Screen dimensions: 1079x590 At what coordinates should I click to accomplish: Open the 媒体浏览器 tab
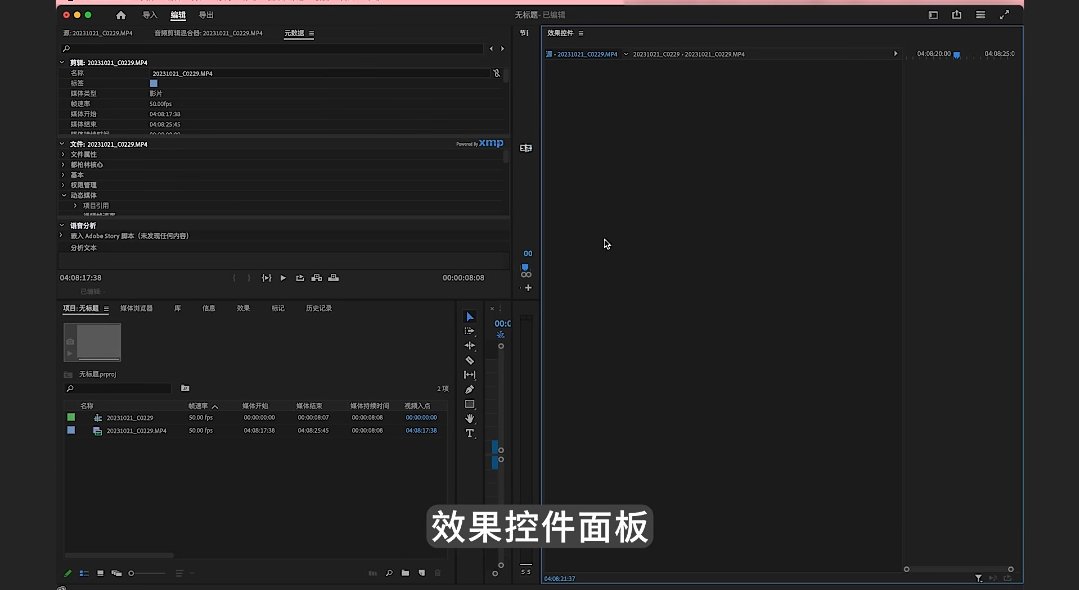(x=136, y=308)
